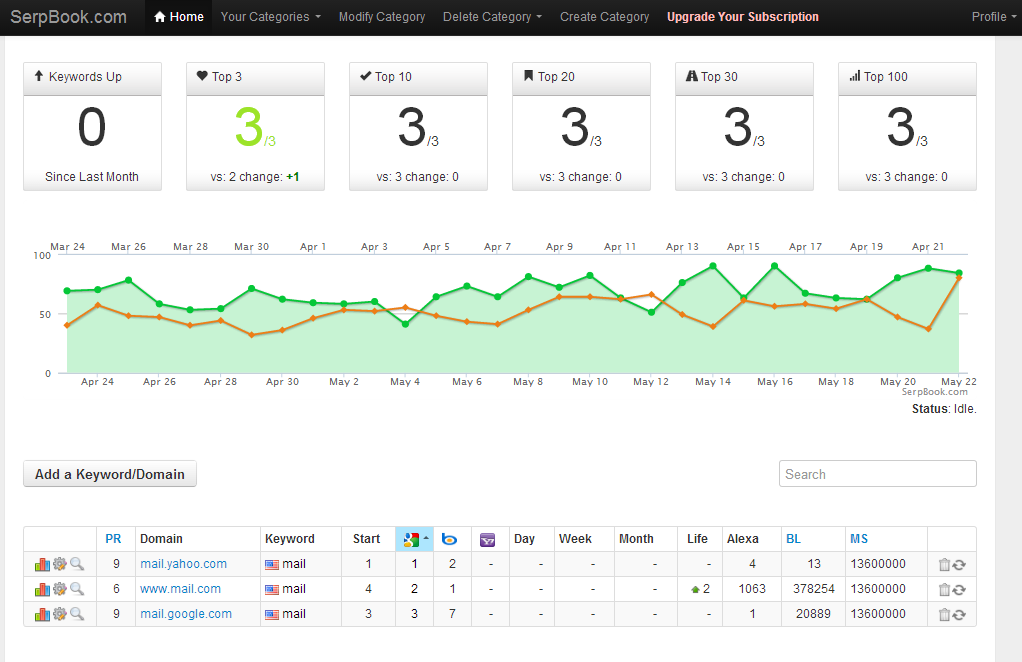Open settings gear for mail.google.com row

pos(59,613)
